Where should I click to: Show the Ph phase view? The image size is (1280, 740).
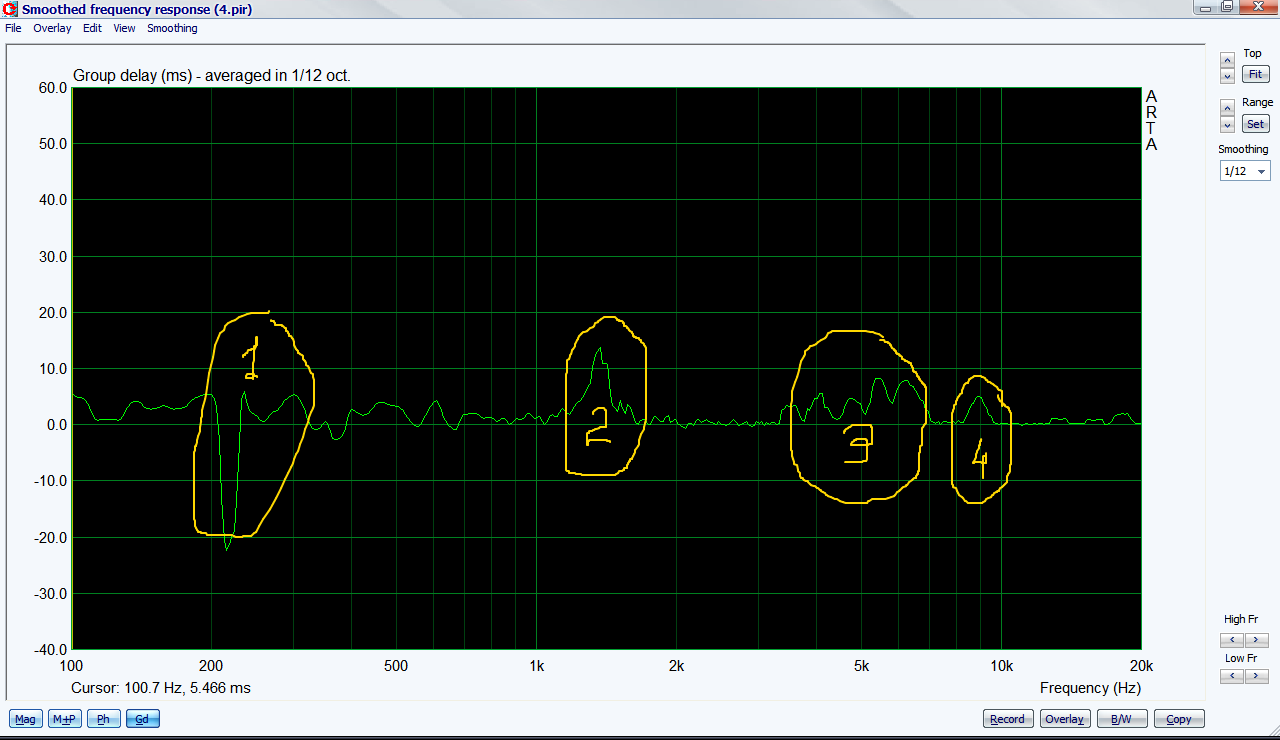point(103,719)
